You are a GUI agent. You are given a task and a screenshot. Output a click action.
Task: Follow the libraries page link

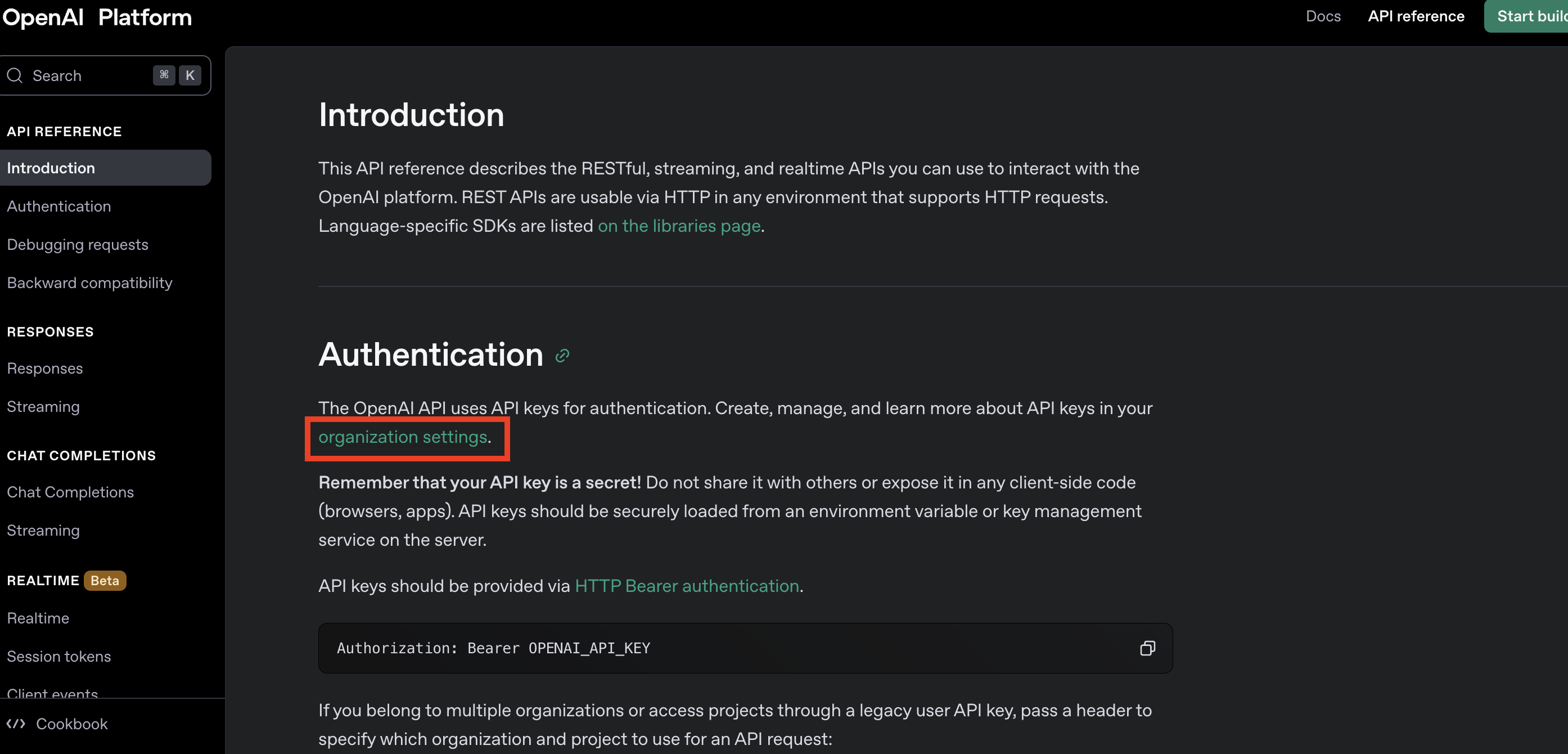coord(679,226)
